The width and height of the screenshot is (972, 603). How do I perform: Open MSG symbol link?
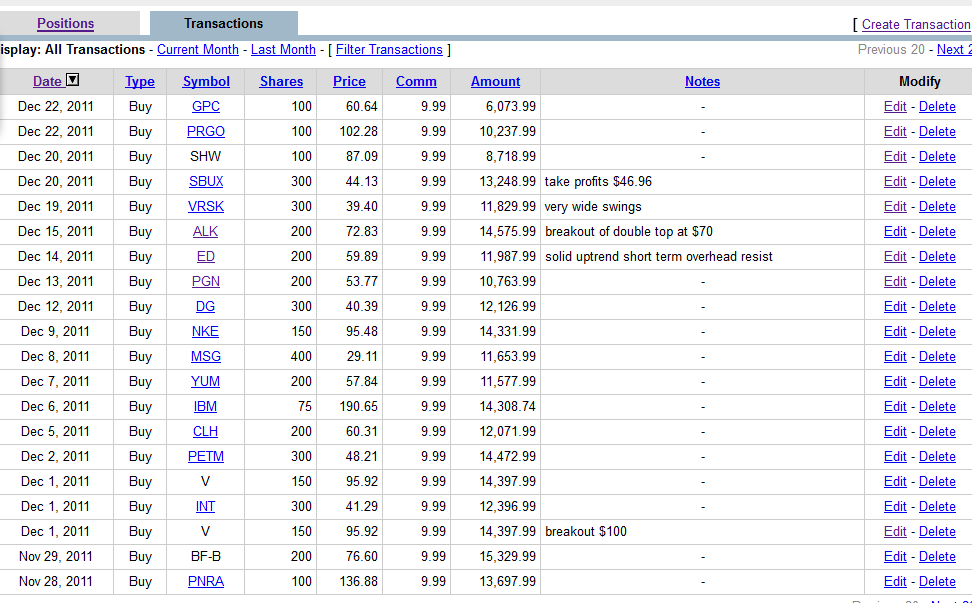[206, 356]
